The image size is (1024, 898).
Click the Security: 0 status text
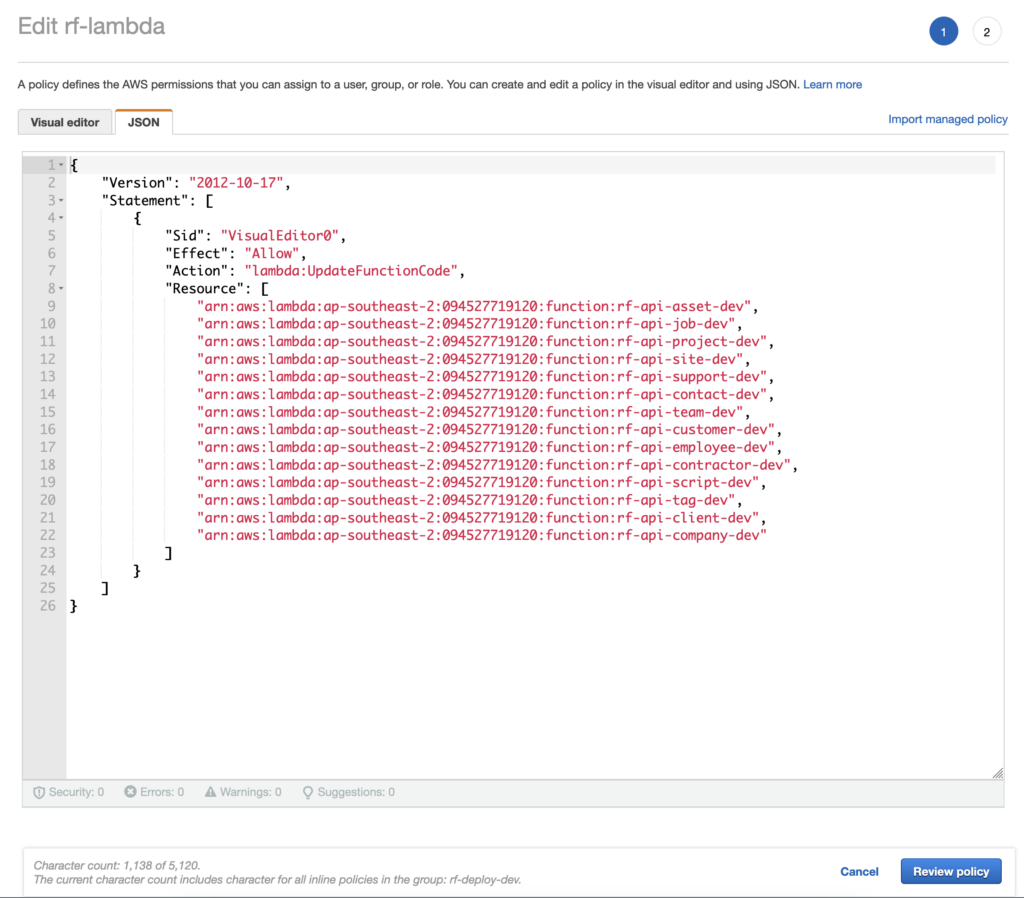pos(76,792)
